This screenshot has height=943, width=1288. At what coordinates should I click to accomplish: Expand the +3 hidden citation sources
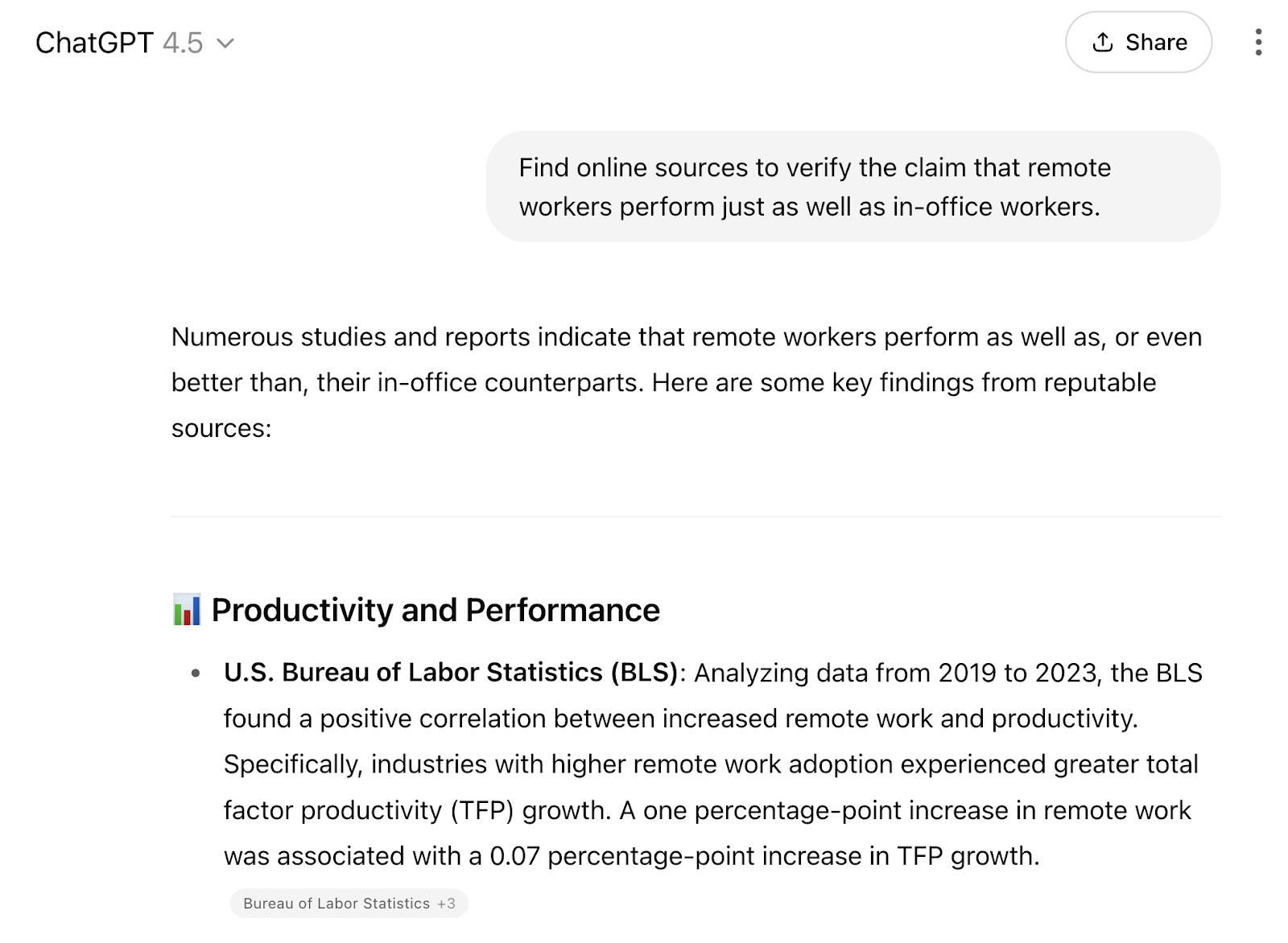447,904
